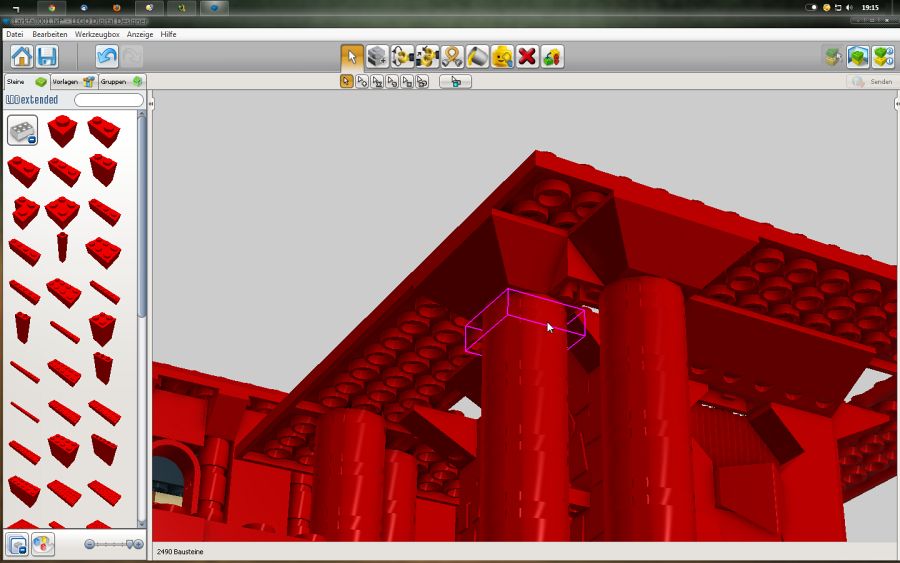Click the Senden button
This screenshot has height=563, width=900.
(x=872, y=82)
